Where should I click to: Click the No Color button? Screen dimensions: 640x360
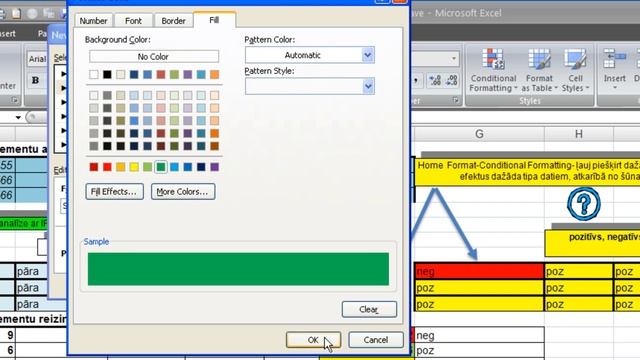(x=154, y=56)
